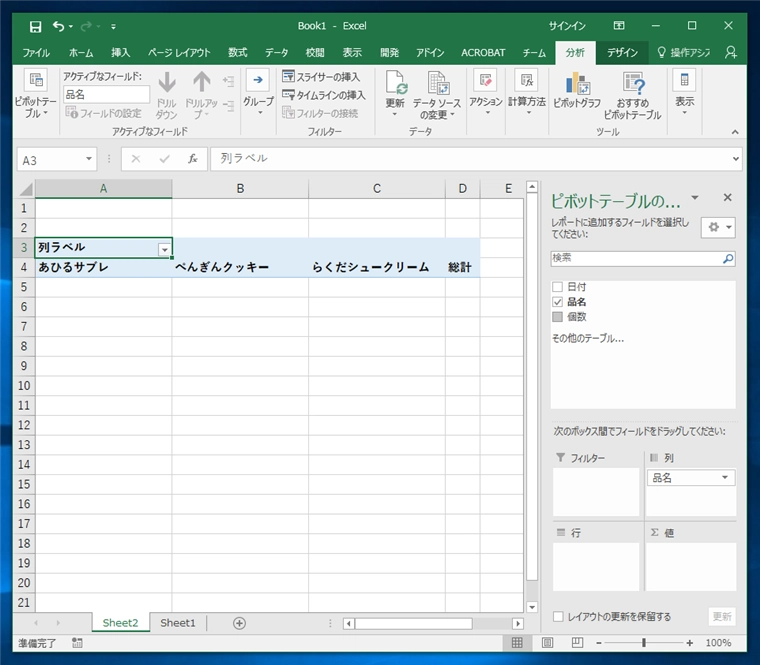This screenshot has height=665, width=760.
Task: Check the 日付 field checkbox
Action: (558, 287)
